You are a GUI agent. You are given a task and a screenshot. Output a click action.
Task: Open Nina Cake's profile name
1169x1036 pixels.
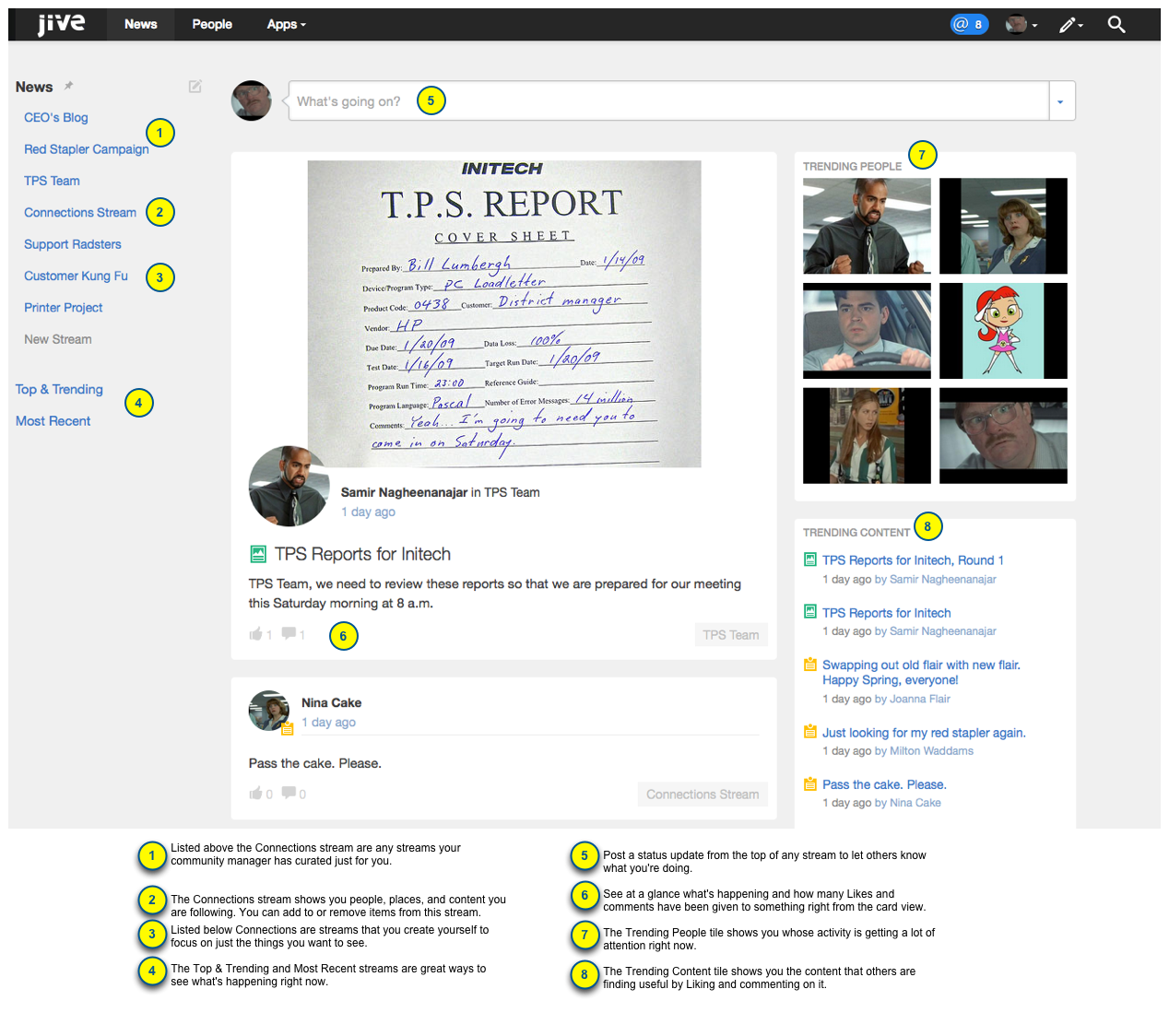coord(331,703)
